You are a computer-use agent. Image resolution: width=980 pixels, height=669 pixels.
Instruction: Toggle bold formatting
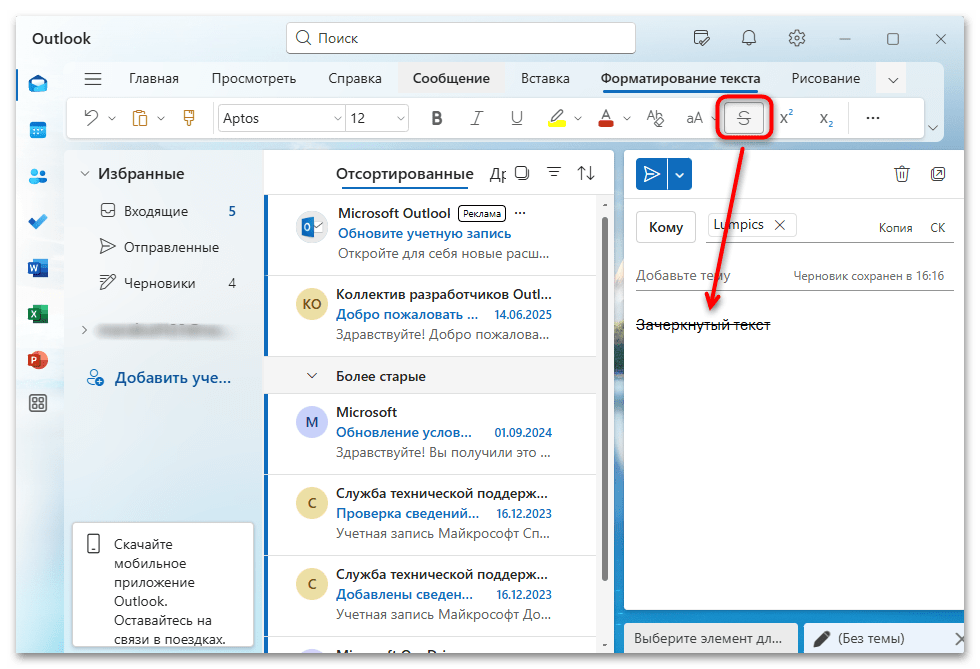pos(437,118)
